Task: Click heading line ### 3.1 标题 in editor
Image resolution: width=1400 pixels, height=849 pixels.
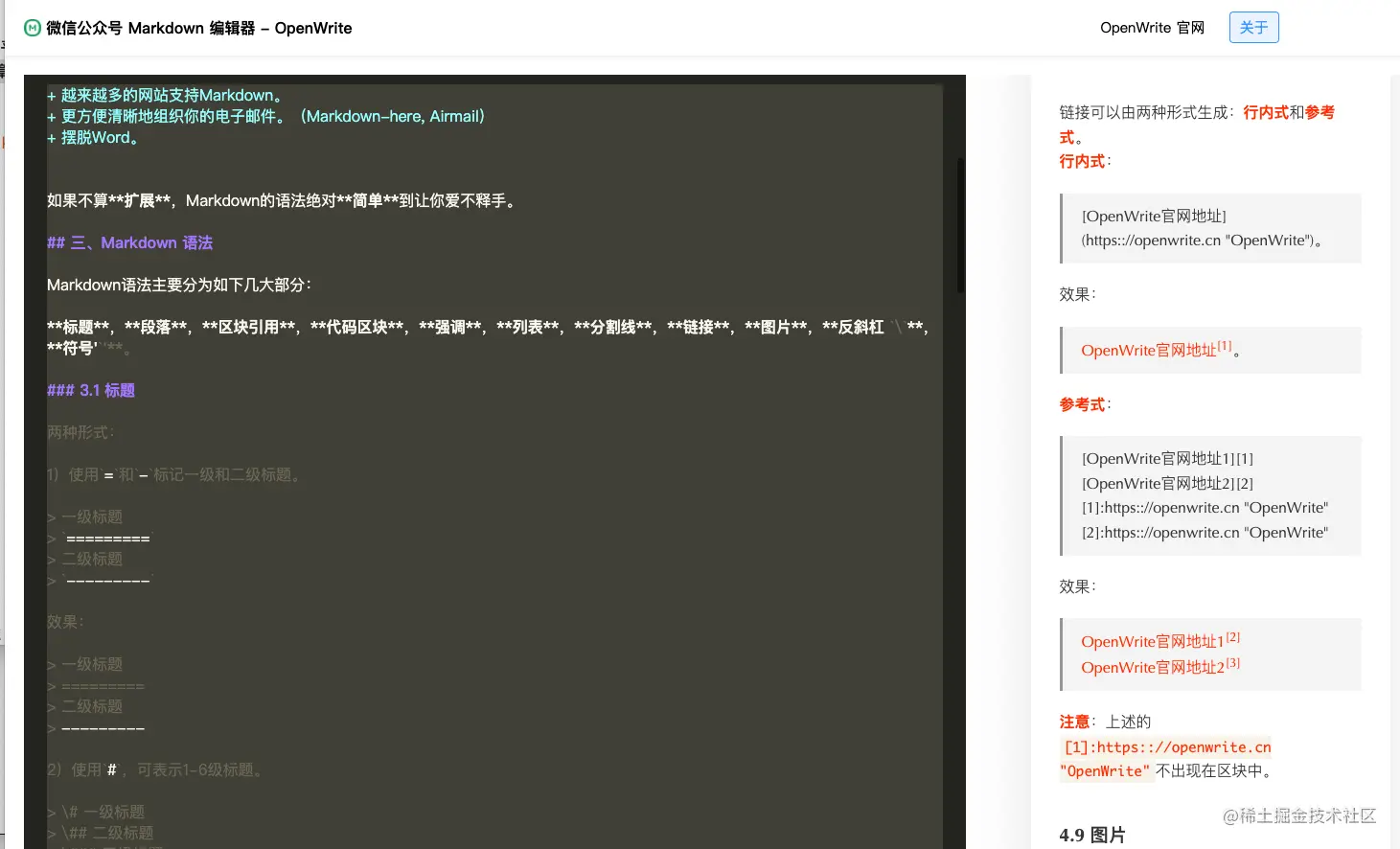Action: click(x=91, y=390)
